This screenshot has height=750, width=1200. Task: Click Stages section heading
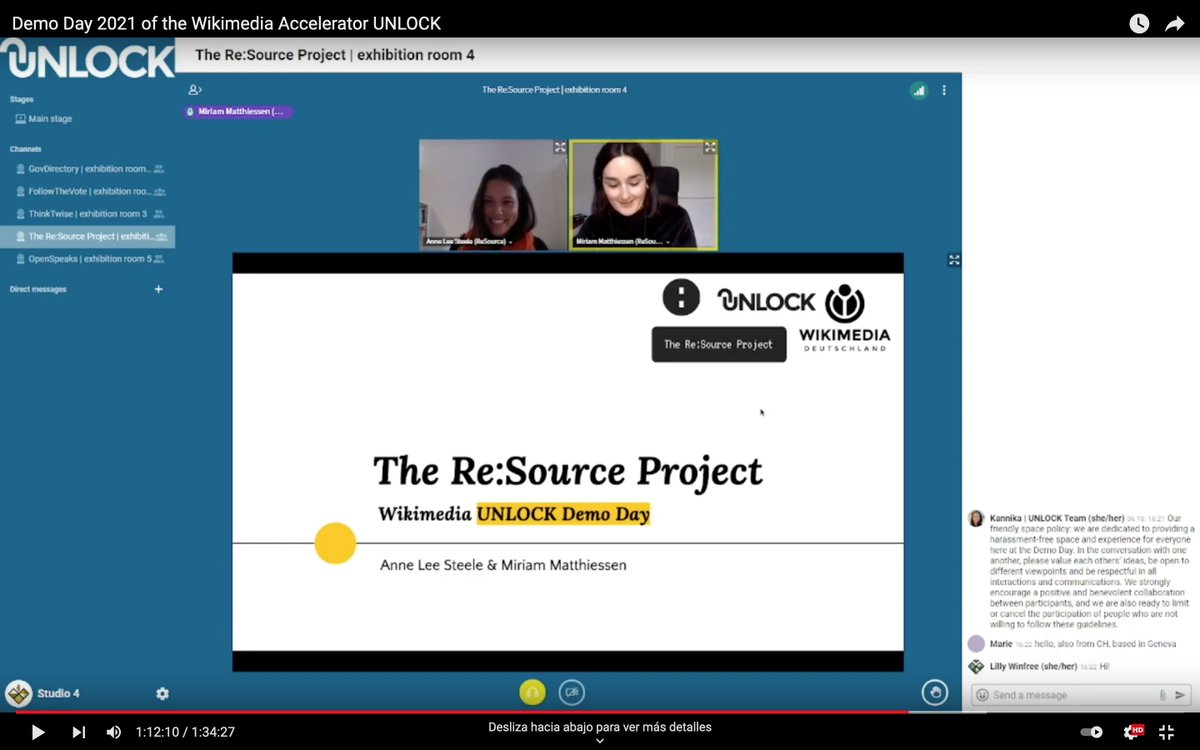tap(21, 99)
